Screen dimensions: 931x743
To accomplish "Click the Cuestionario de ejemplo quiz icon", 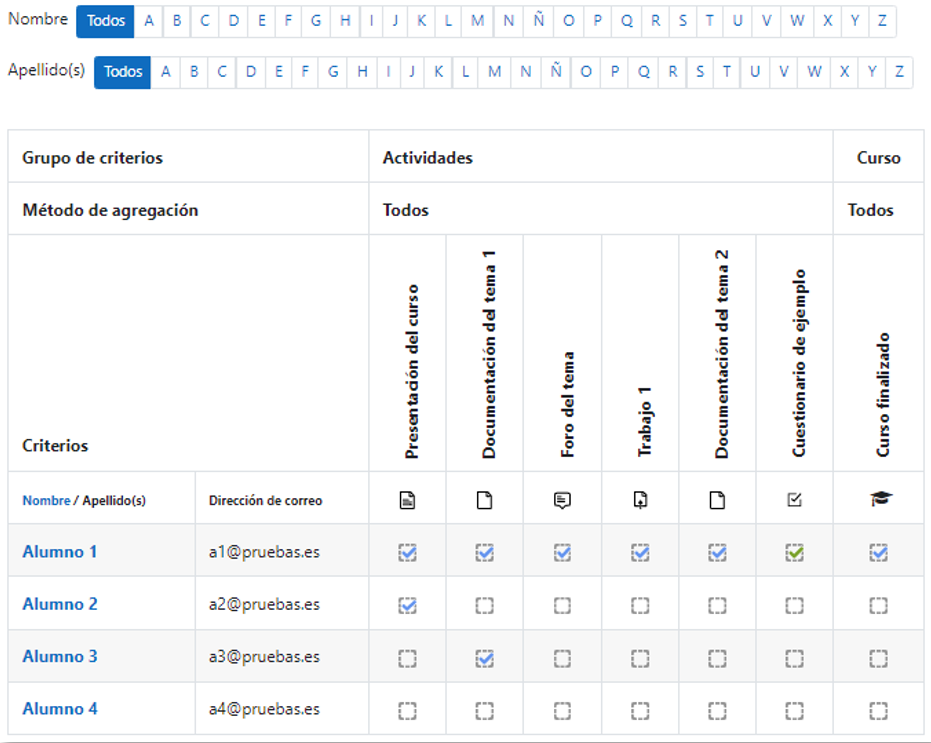I will (x=795, y=500).
